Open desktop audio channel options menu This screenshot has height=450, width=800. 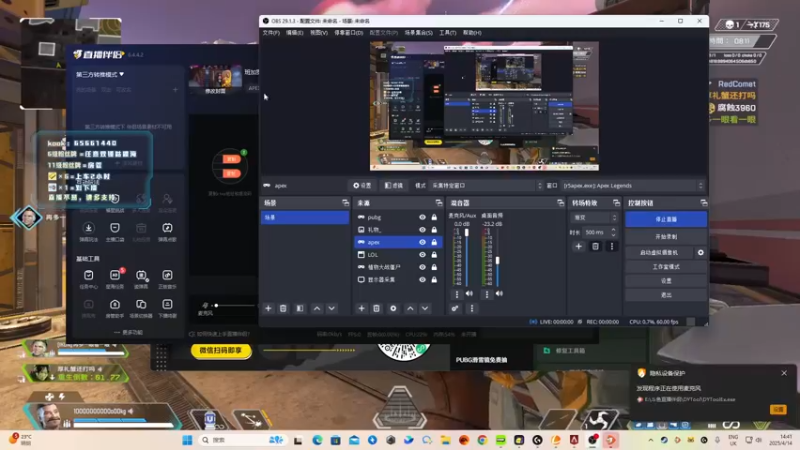pos(487,294)
